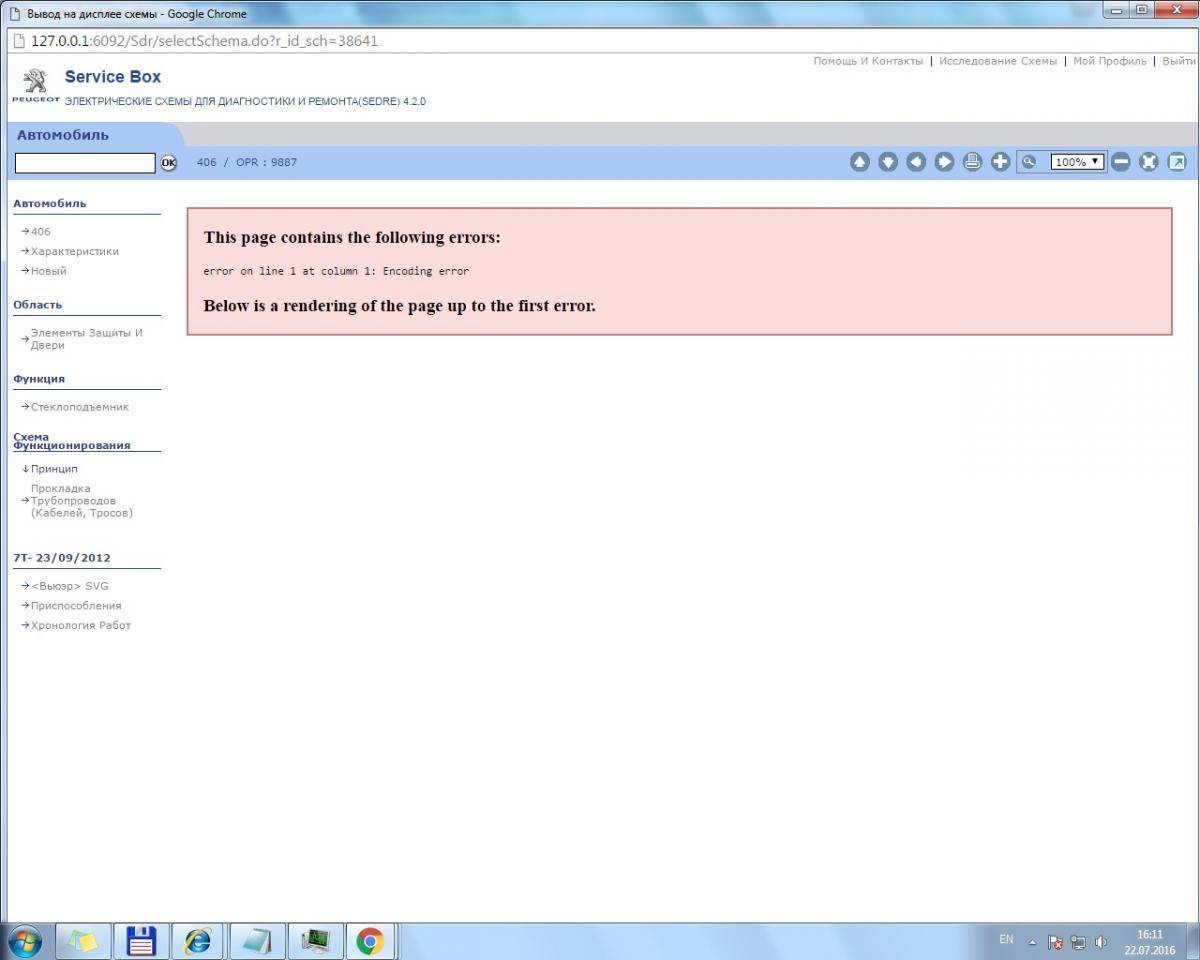This screenshot has height=960, width=1200.
Task: Open Стеклоподъемник function item
Action: [79, 407]
